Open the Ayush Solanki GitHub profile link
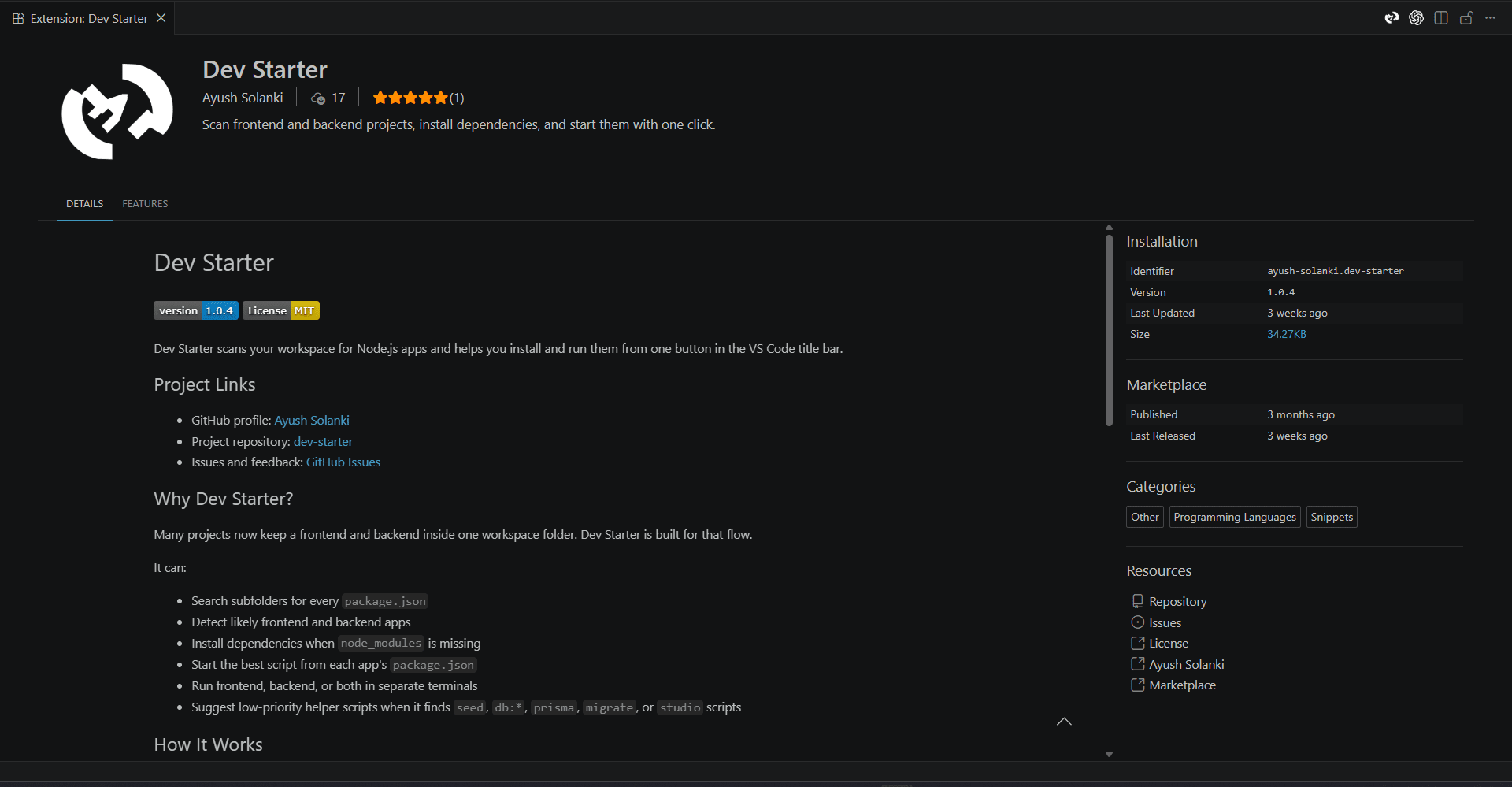Viewport: 1512px width, 787px height. (312, 420)
